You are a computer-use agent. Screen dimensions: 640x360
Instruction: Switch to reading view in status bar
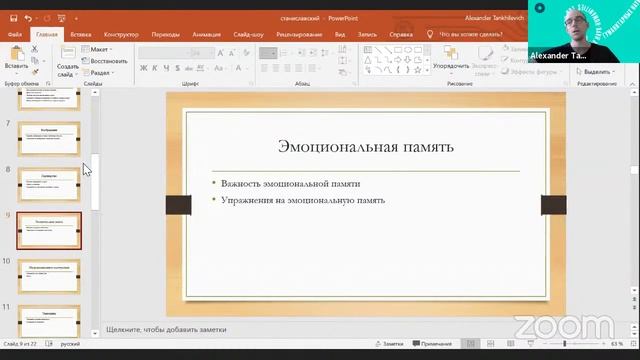[x=511, y=344]
